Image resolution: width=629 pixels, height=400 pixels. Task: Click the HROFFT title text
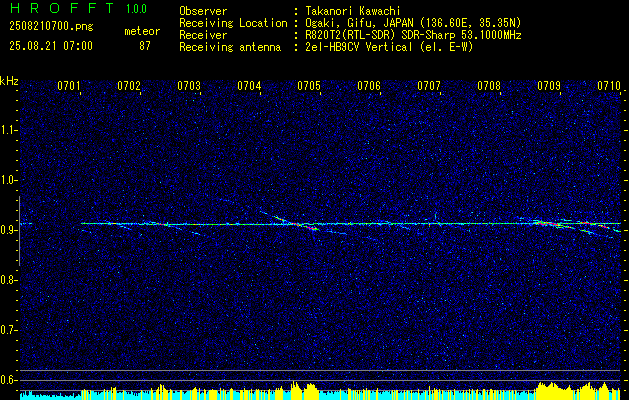62,8
